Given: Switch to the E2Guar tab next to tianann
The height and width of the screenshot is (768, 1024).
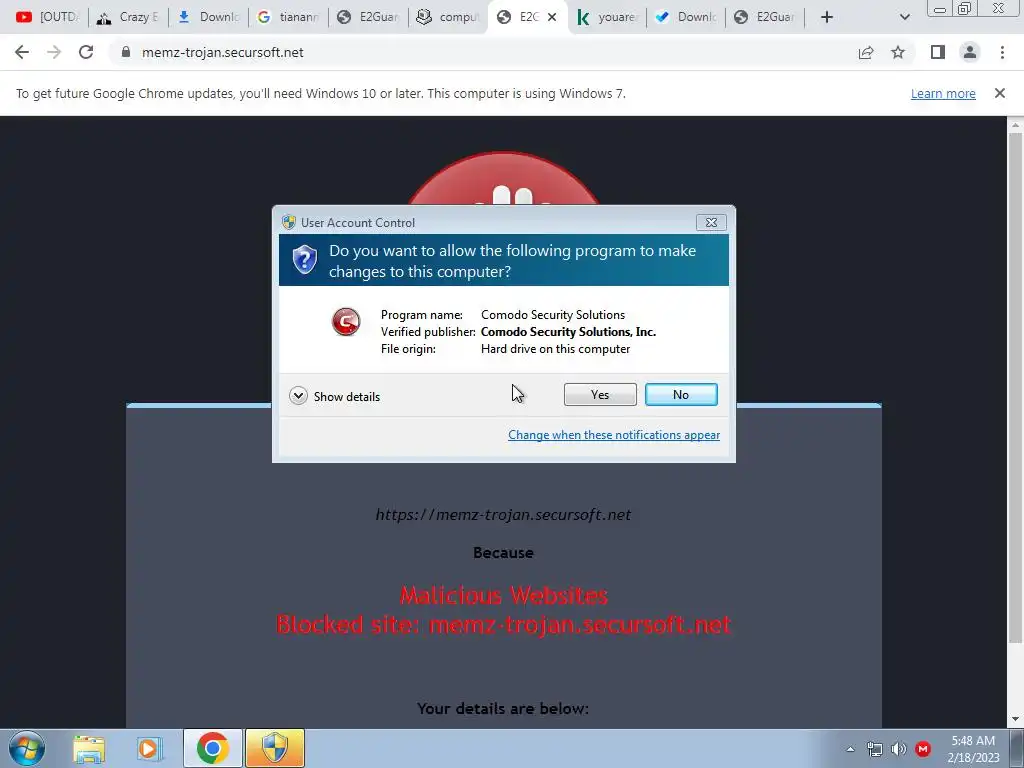Looking at the screenshot, I should pyautogui.click(x=369, y=17).
